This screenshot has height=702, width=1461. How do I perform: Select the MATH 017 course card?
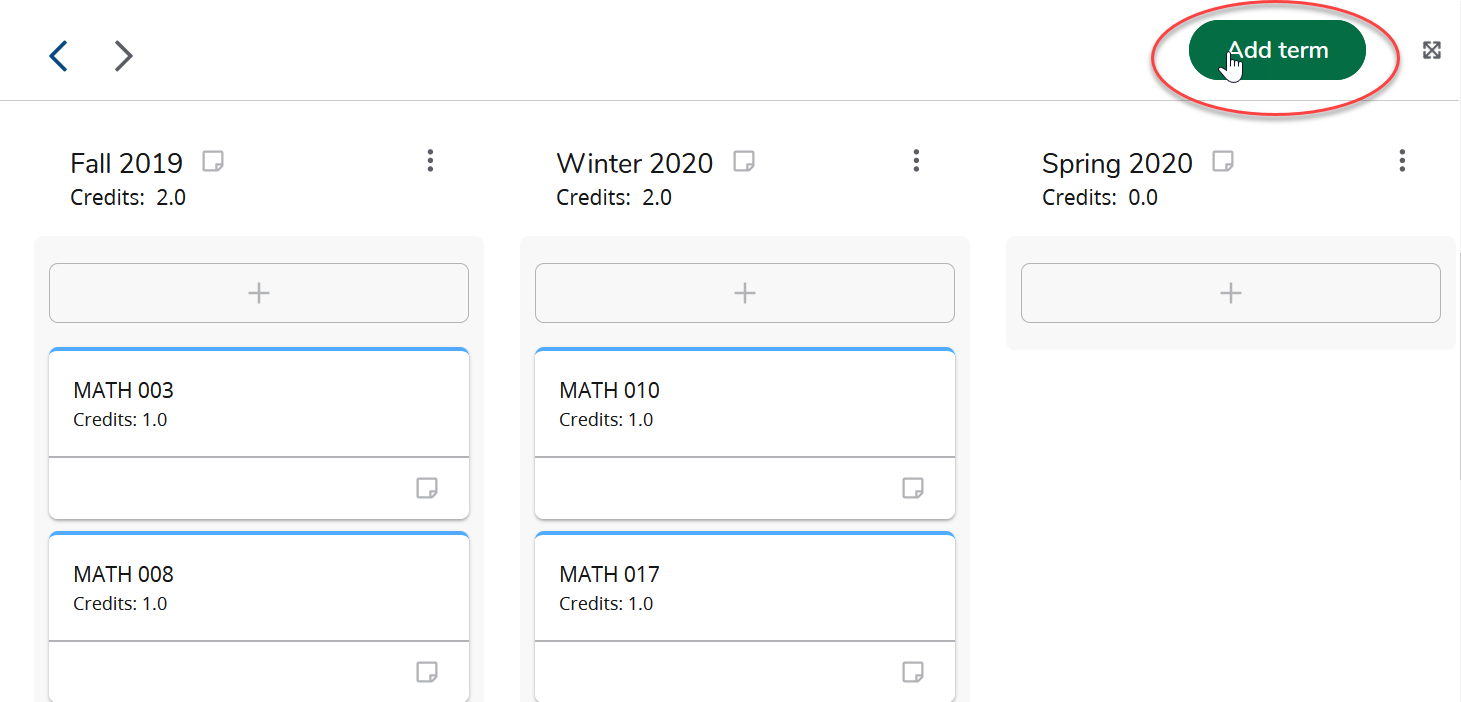pos(745,587)
